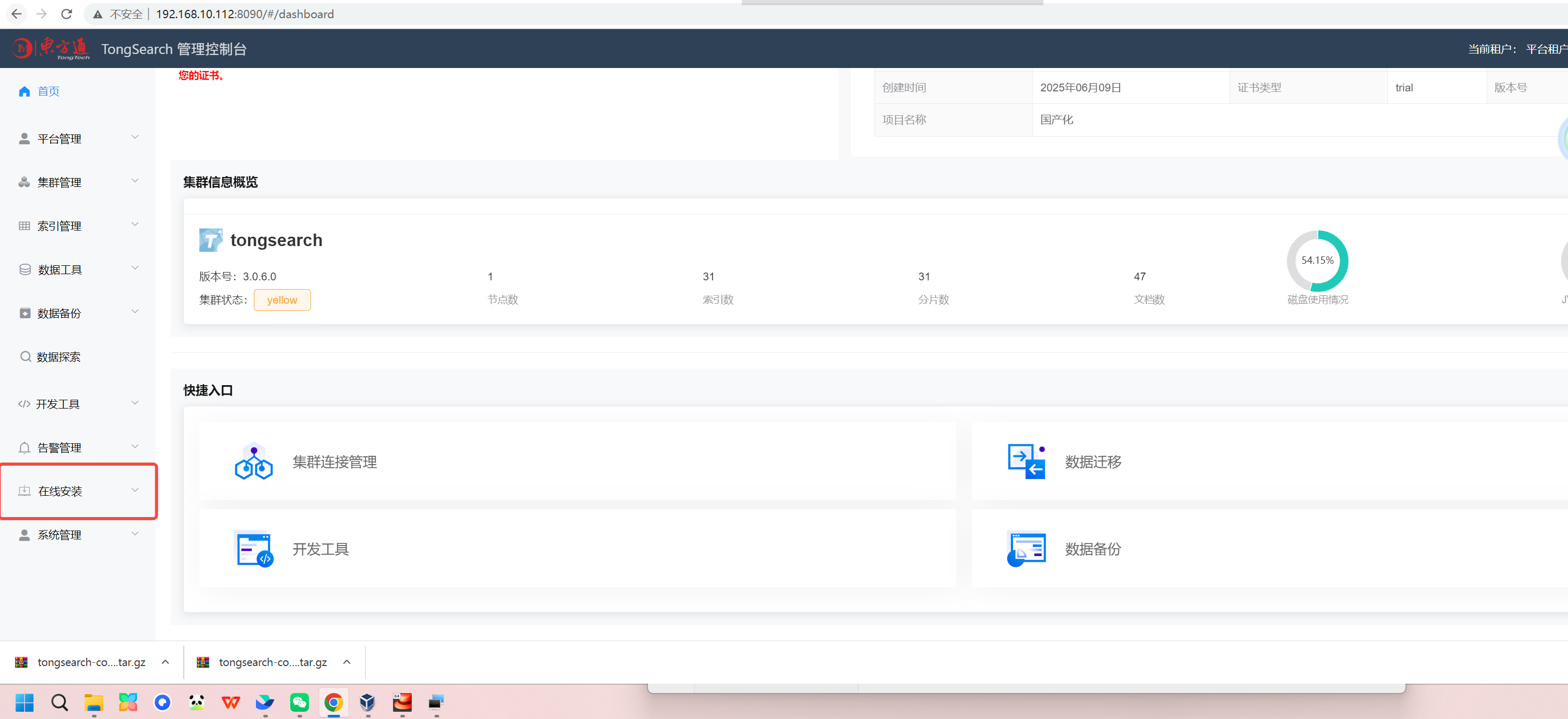Viewport: 1568px width, 719px height.
Task: Expand the 在线安装 menu chevron
Action: (x=135, y=490)
